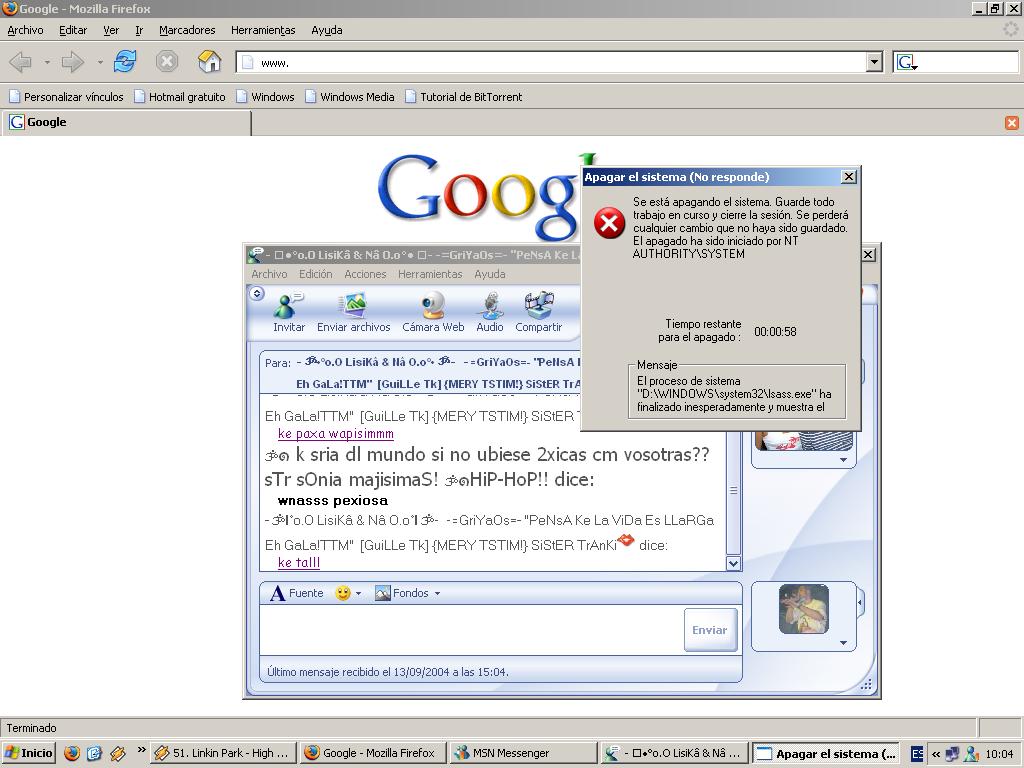The image size is (1024, 768).
Task: Expand hidden Quick Launch items chevron
Action: coord(141,750)
